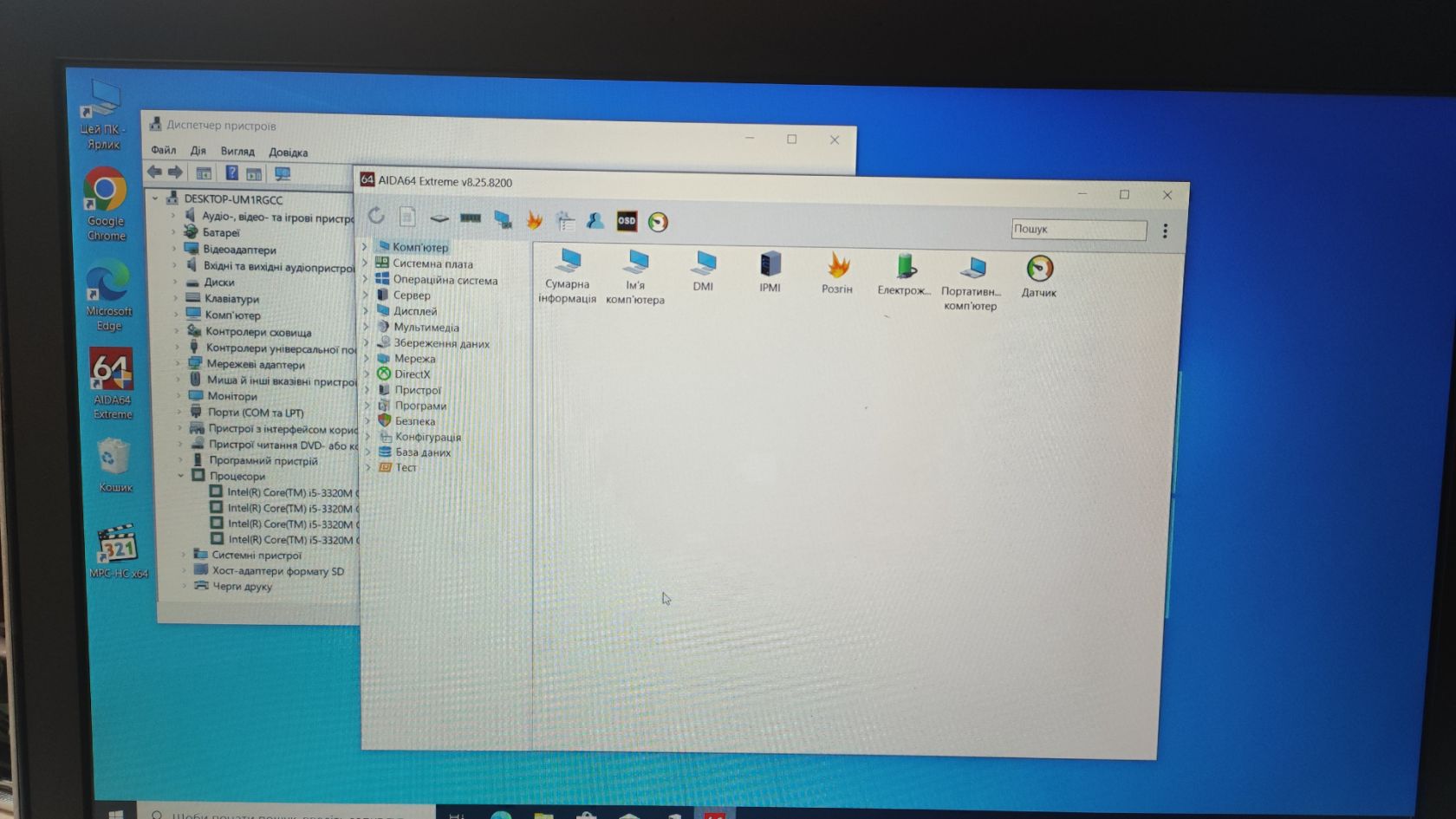Open the Портативн... комп'ютер icon
Viewport: 1456px width, 819px height.
(971, 283)
